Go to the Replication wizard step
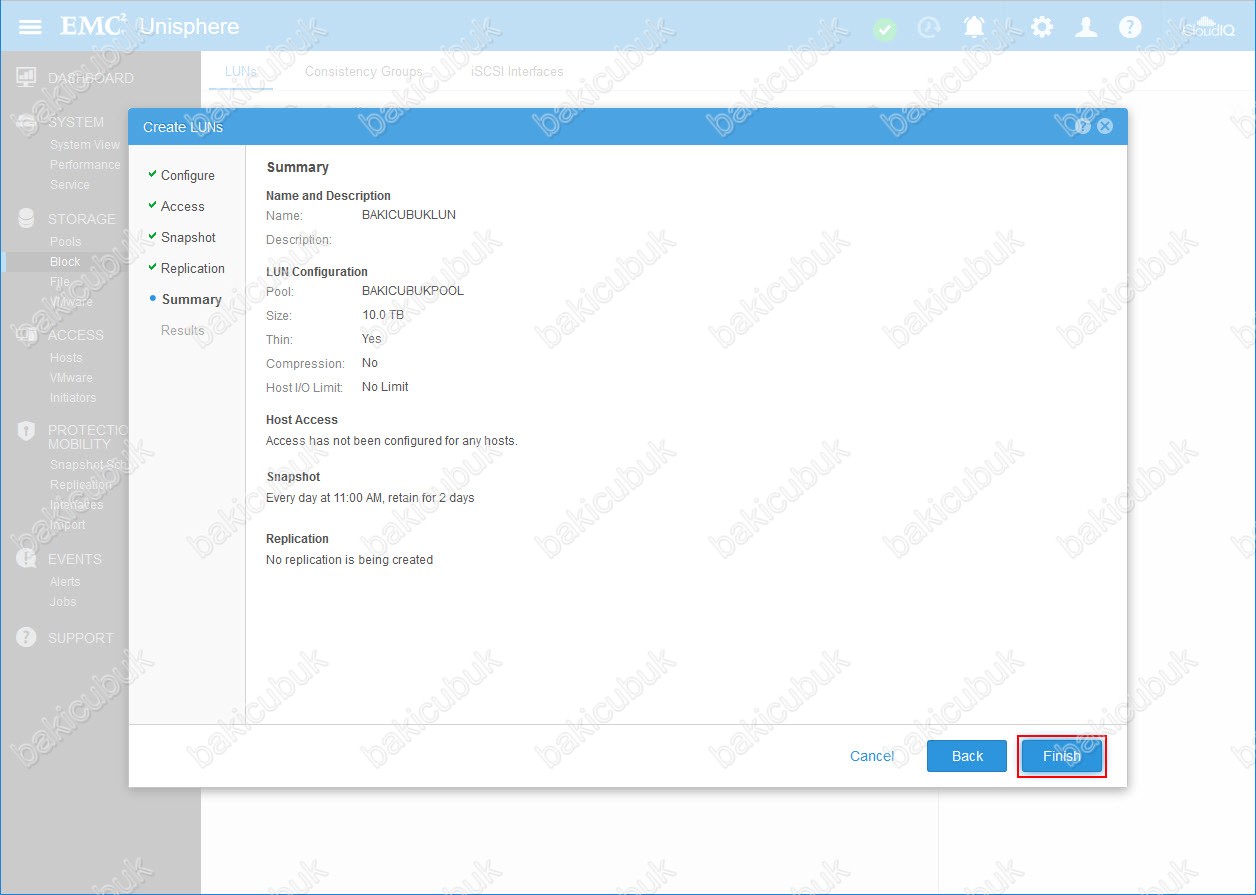This screenshot has width=1256, height=895. (x=193, y=268)
